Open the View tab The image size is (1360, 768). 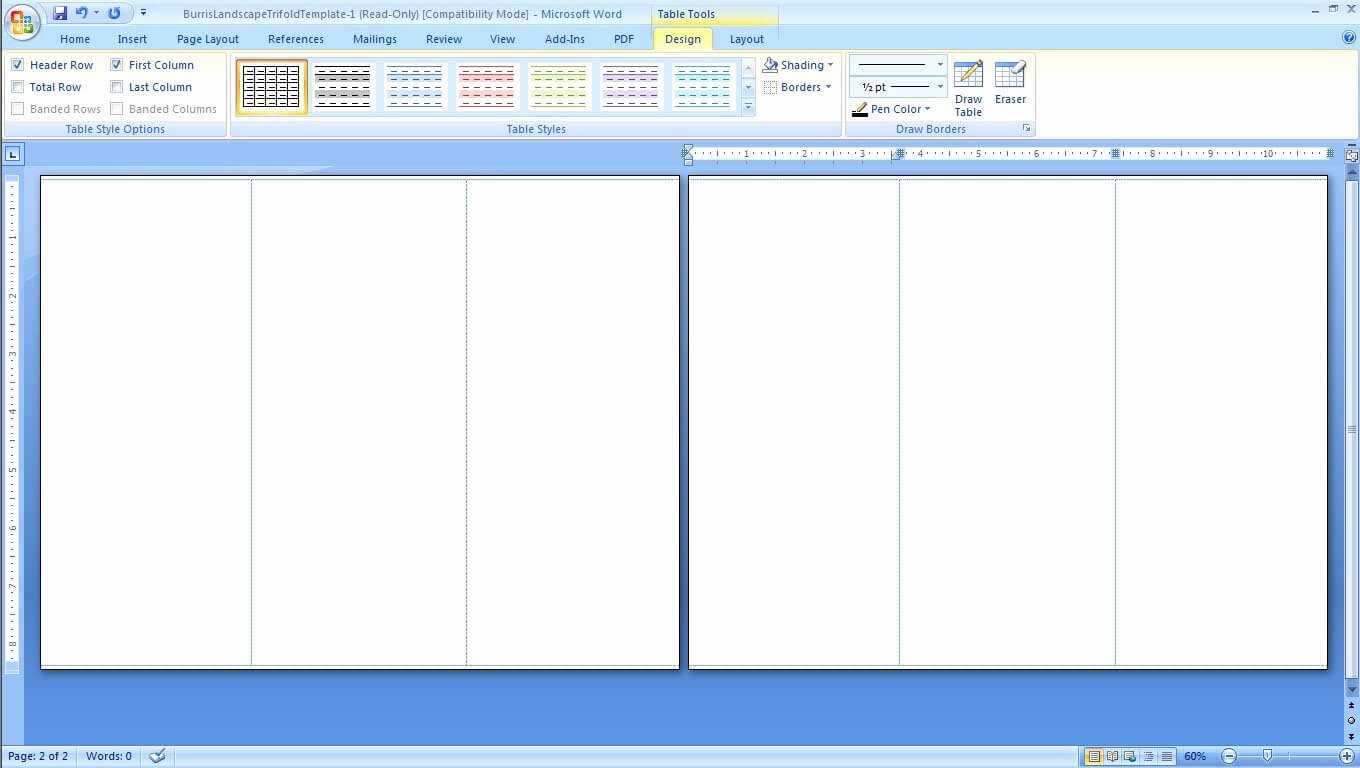point(503,39)
